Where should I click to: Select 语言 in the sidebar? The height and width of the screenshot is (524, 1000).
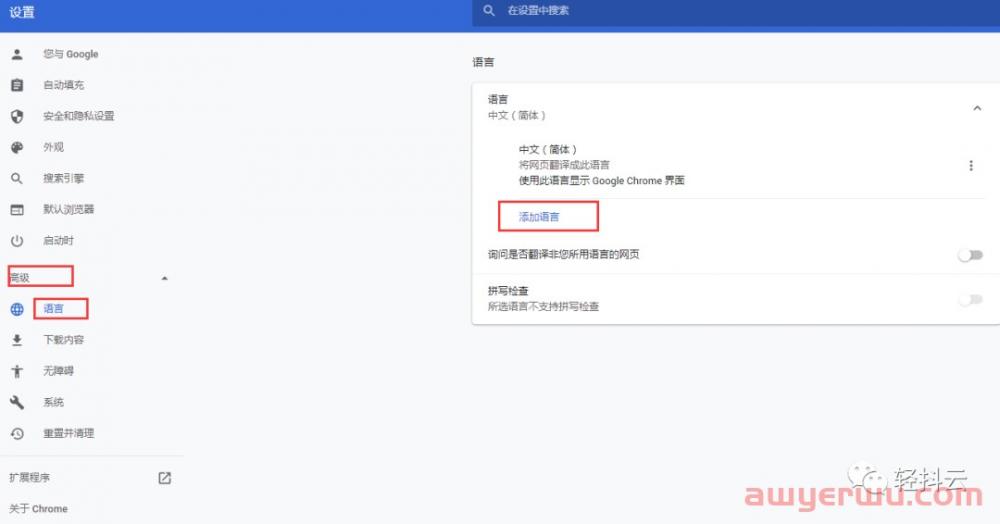click(54, 309)
